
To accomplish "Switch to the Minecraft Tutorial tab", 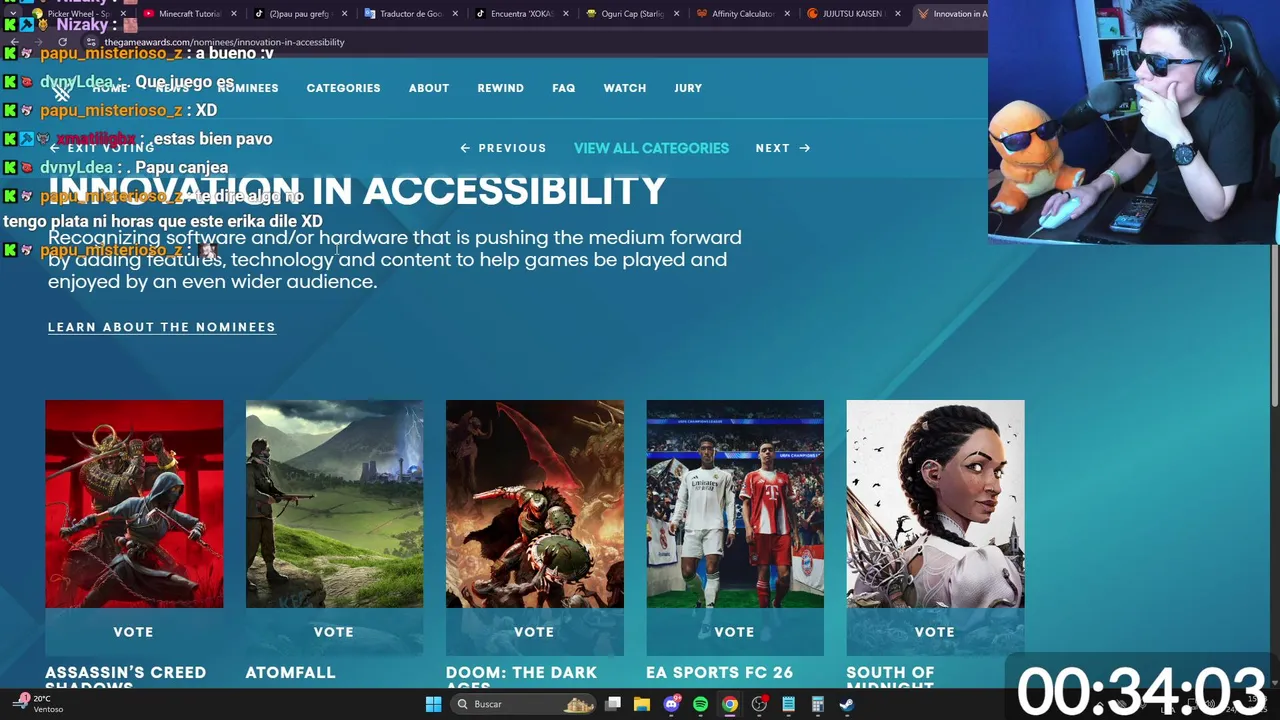I will (189, 14).
